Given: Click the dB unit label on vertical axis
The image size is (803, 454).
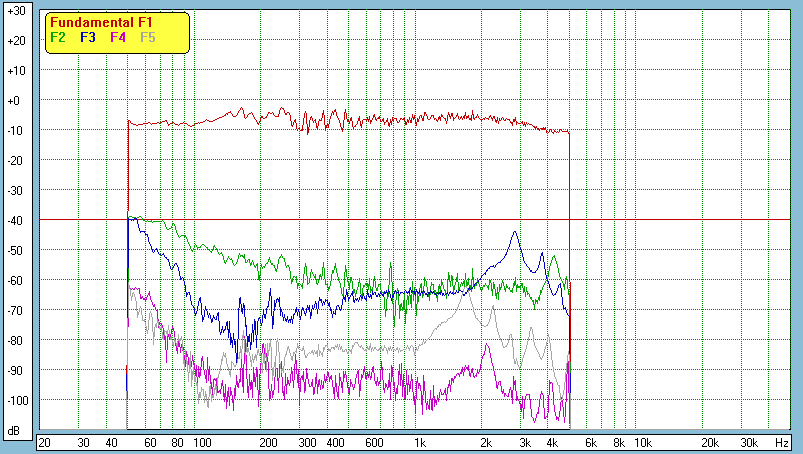Looking at the screenshot, I should pos(15,431).
